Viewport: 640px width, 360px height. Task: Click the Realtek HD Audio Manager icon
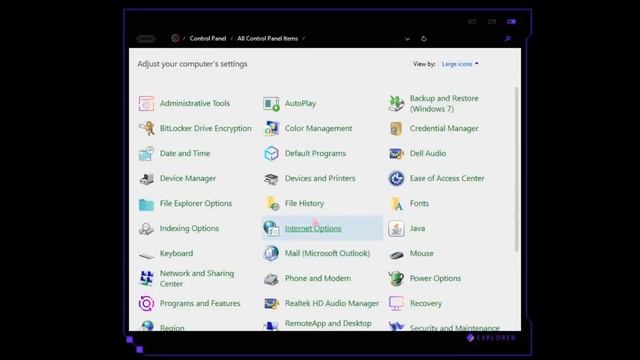click(271, 304)
